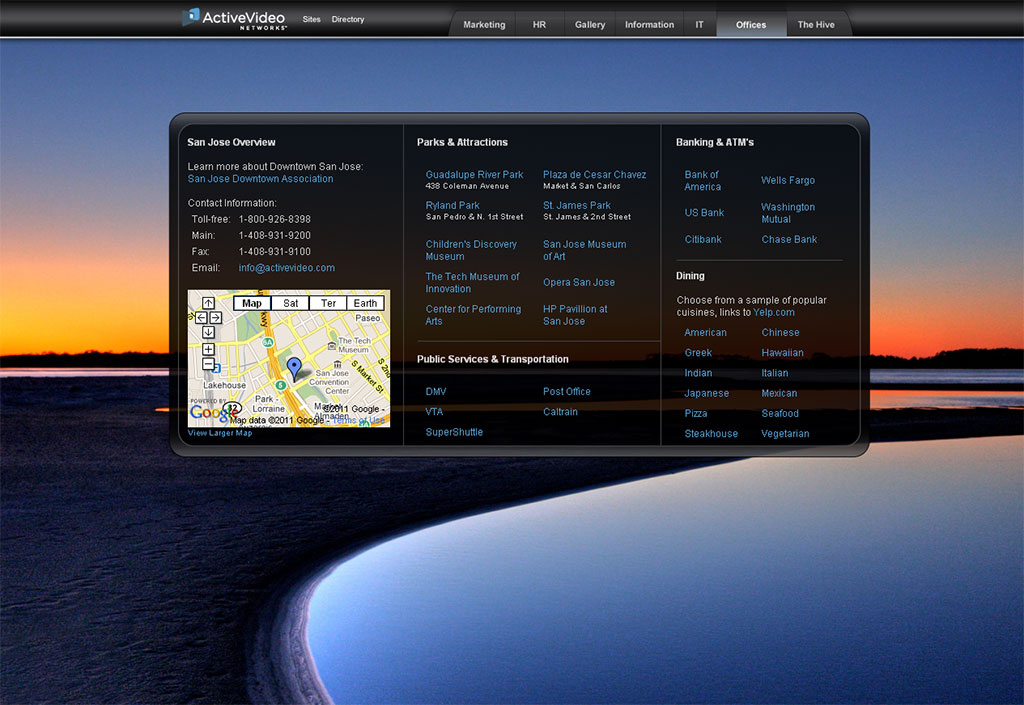
Task: Visit the Yelp.com link
Action: (x=774, y=313)
